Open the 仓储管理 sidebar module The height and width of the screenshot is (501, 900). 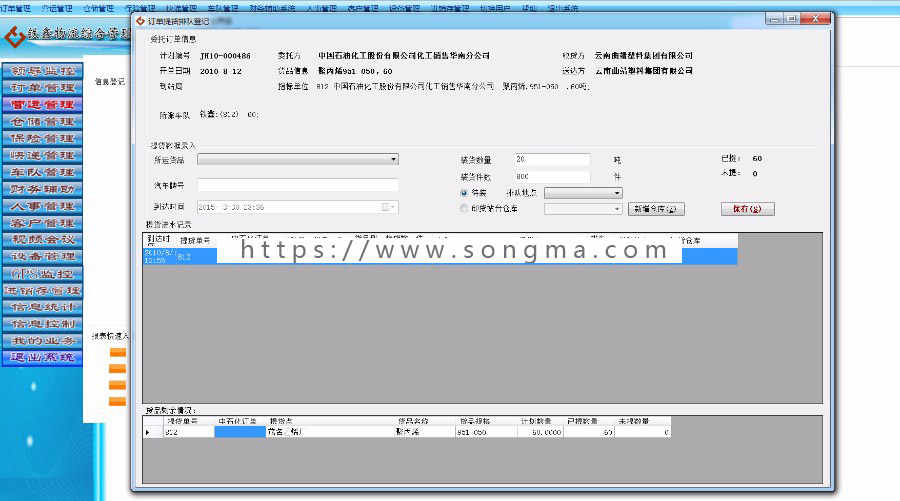(x=42, y=122)
